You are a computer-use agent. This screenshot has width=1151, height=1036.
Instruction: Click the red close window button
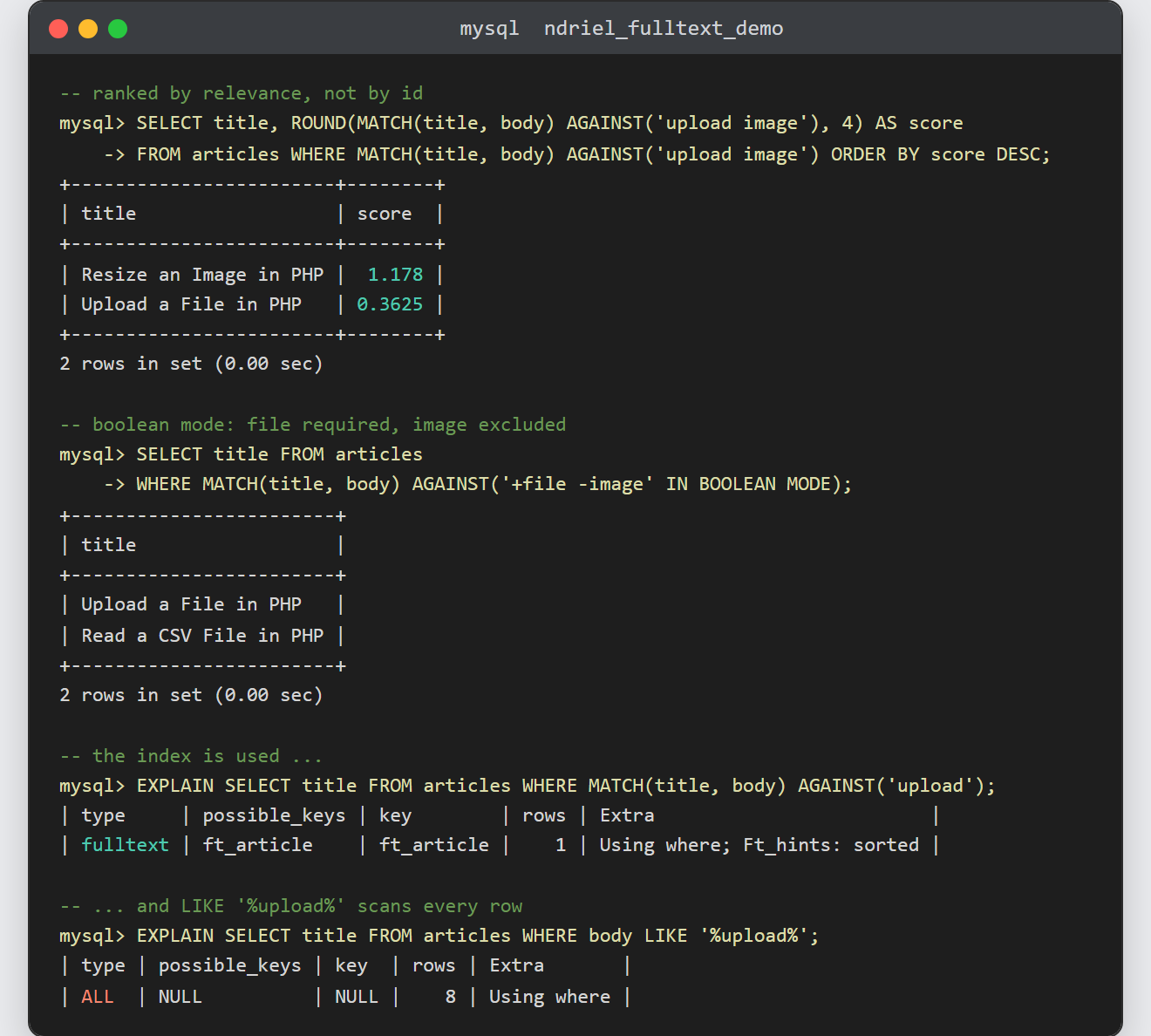[58, 29]
